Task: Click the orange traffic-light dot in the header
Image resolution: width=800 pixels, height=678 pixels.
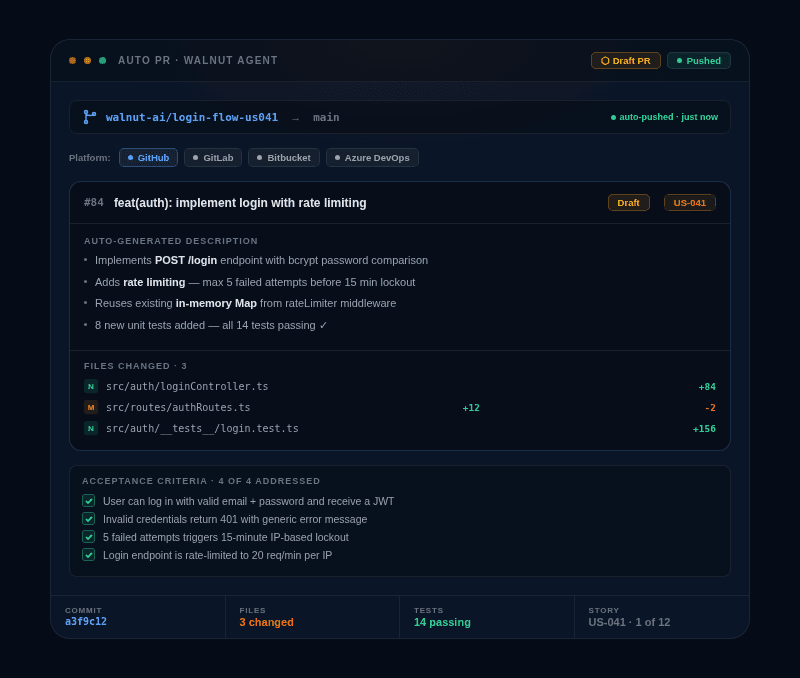Action: pyautogui.click(x=72, y=60)
